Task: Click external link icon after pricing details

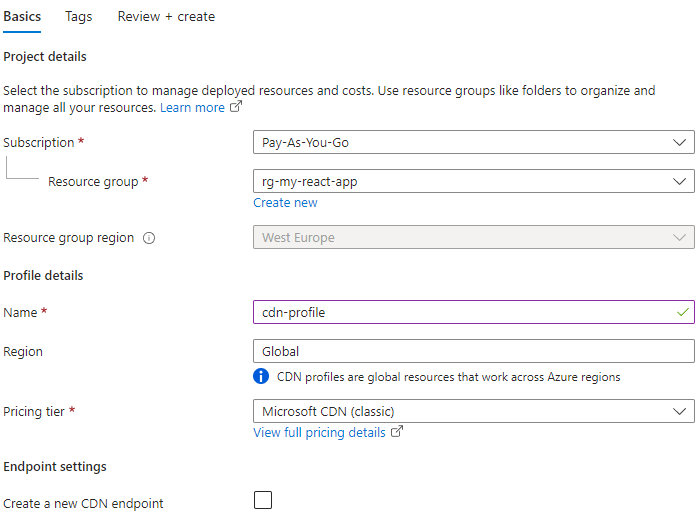Action: [x=397, y=431]
